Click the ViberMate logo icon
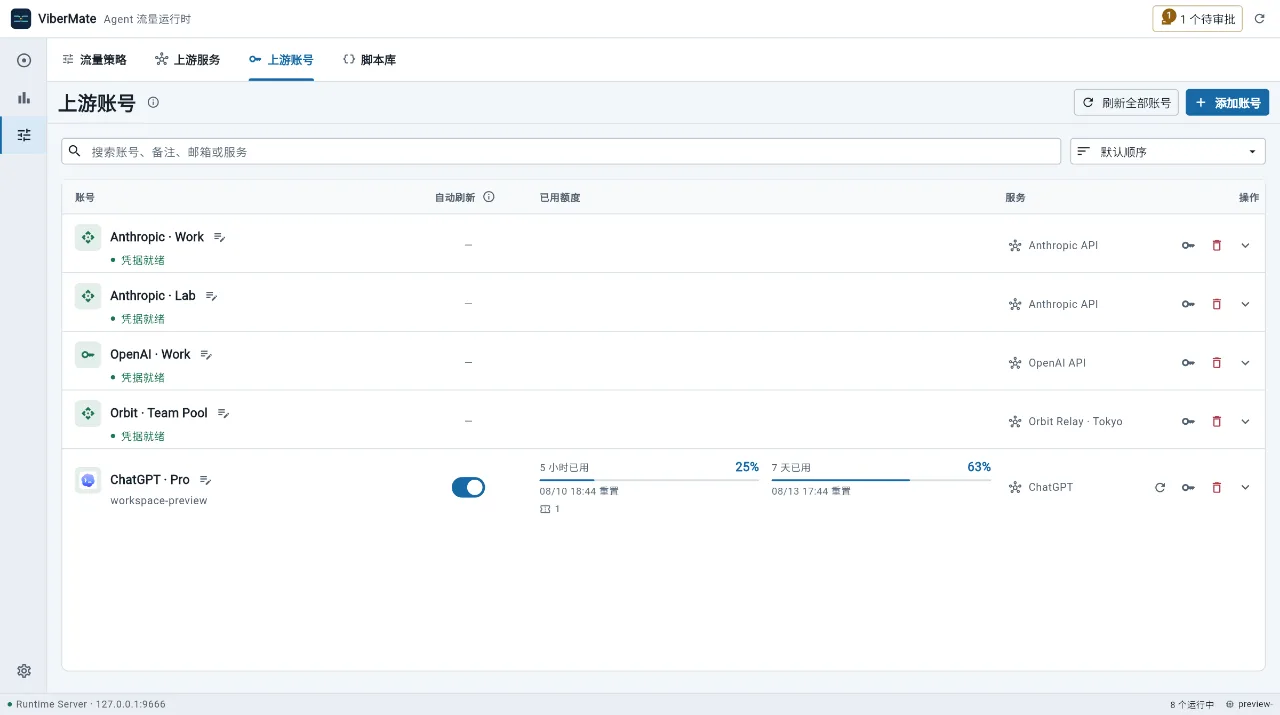 [x=21, y=19]
